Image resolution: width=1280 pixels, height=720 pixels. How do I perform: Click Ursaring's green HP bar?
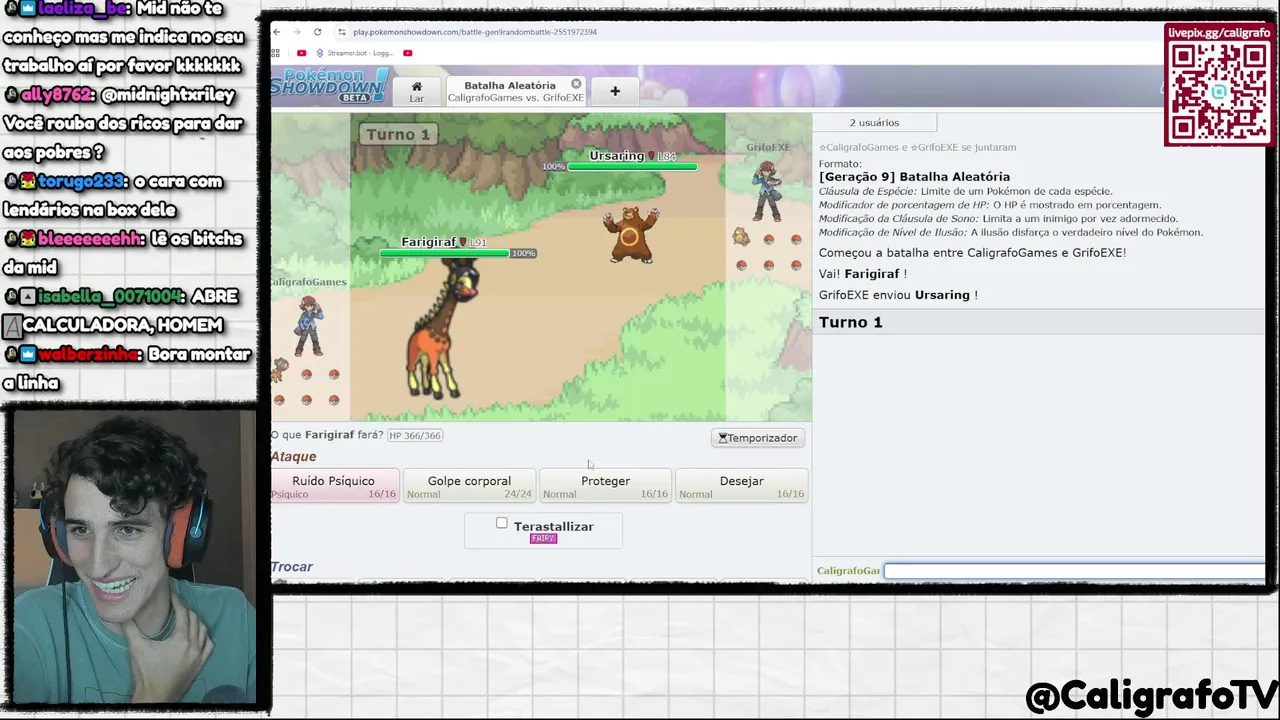632,167
